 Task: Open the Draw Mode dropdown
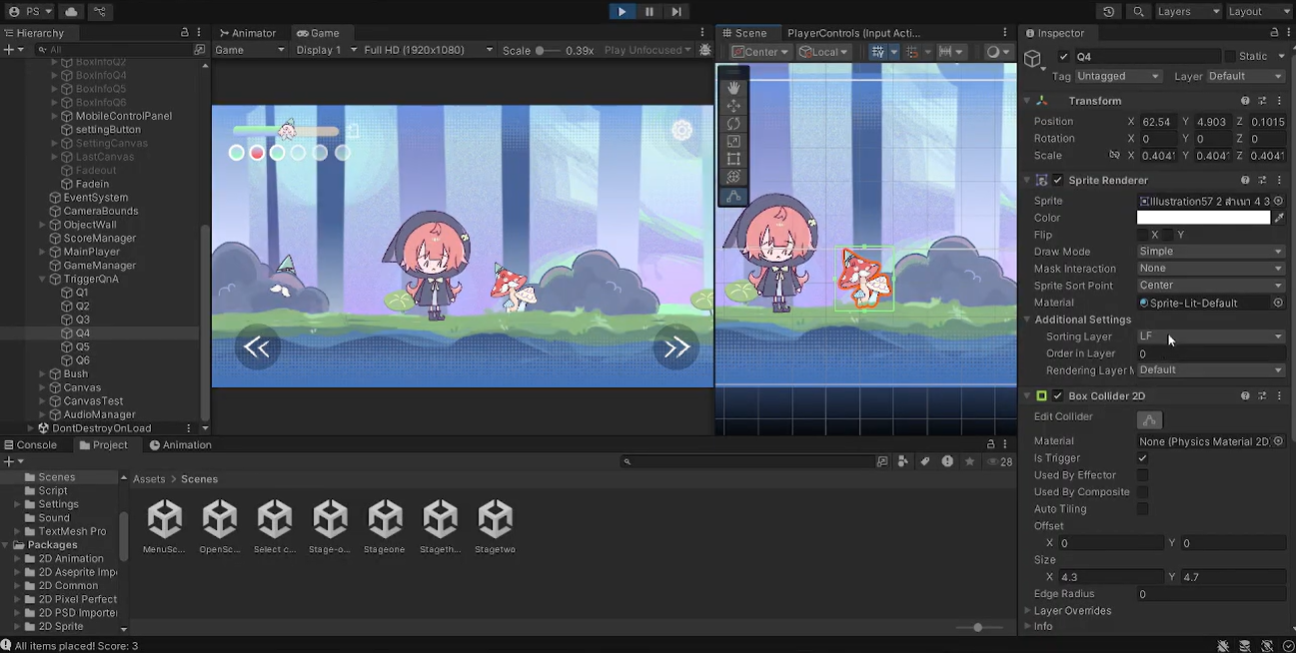tap(1210, 252)
